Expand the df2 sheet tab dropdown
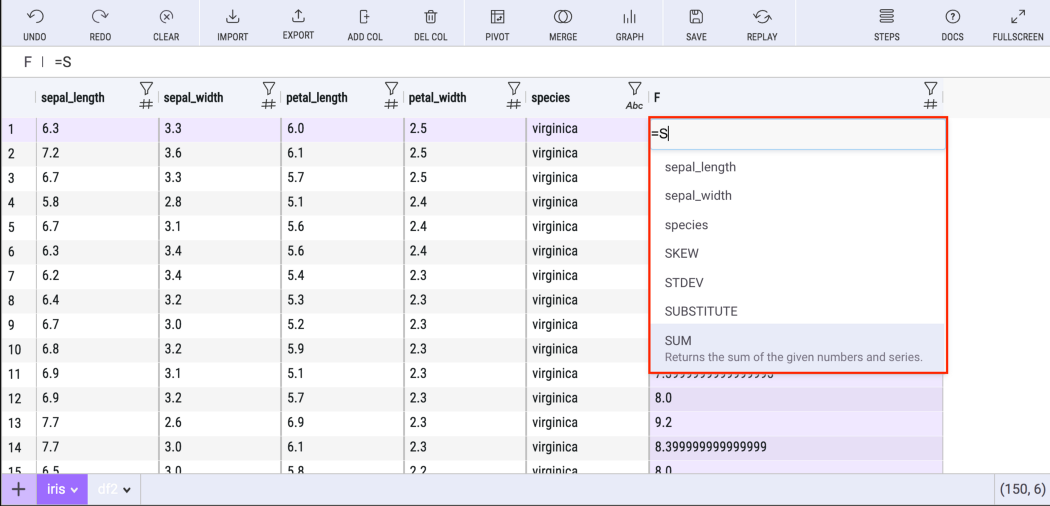 (127, 490)
